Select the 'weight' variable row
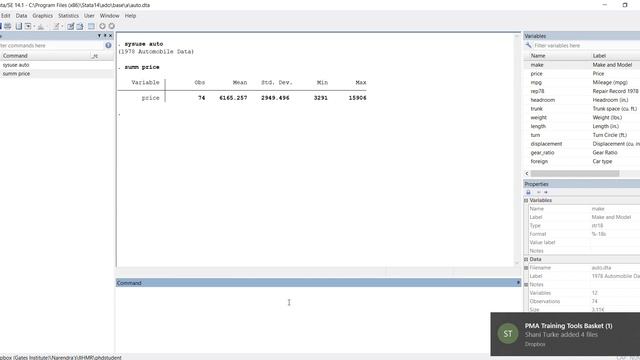640x360 pixels. point(582,118)
